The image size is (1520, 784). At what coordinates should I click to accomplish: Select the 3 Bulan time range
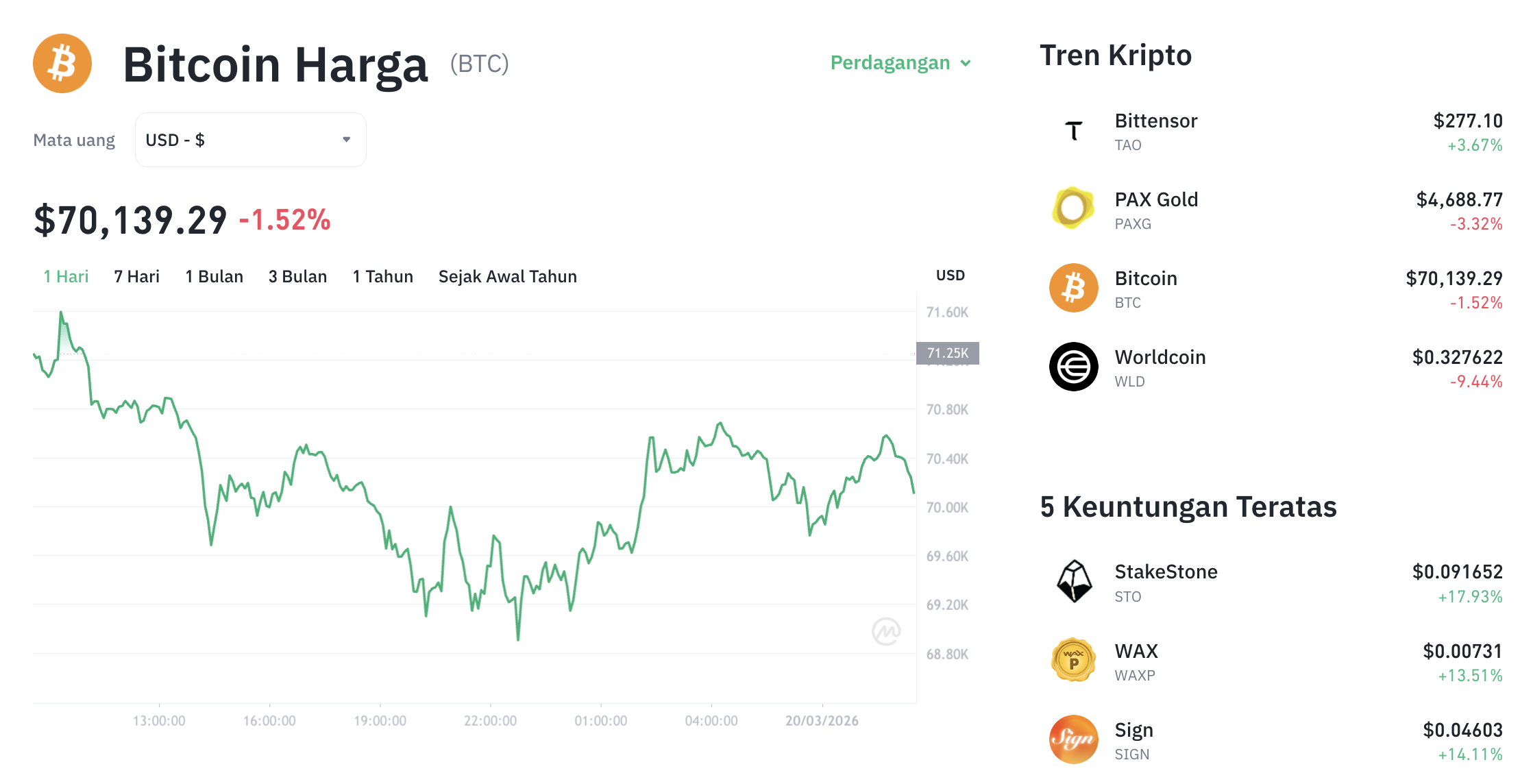coord(297,276)
